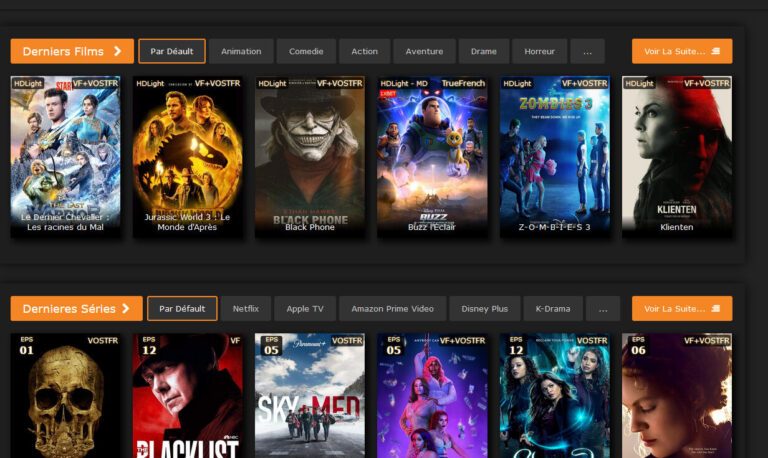Click VF+VOSTFR badge on Klienten poster

[x=706, y=83]
